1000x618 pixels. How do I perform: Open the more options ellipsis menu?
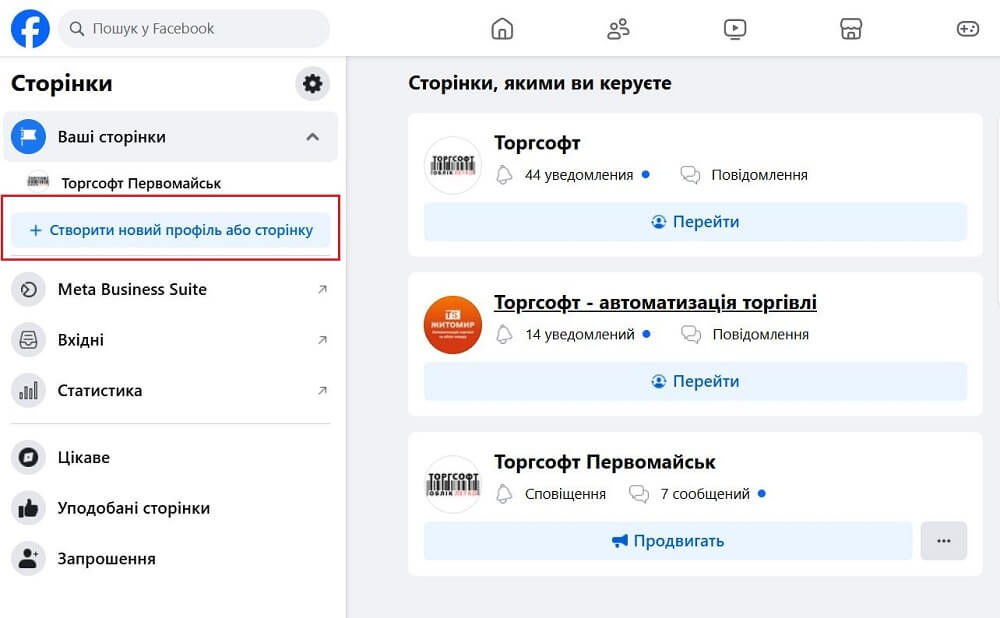pyautogui.click(x=943, y=540)
